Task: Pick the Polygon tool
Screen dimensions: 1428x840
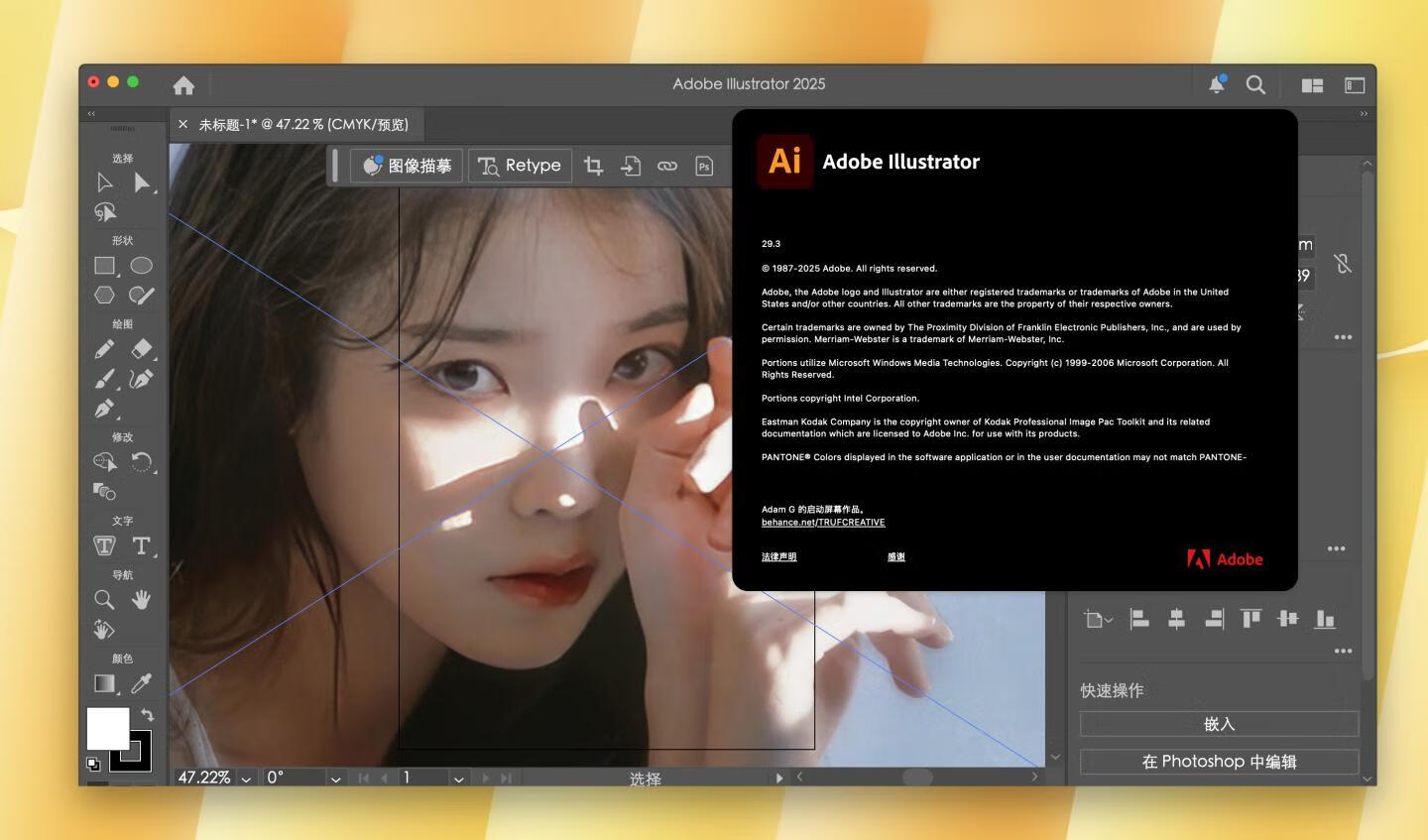Action: click(104, 295)
